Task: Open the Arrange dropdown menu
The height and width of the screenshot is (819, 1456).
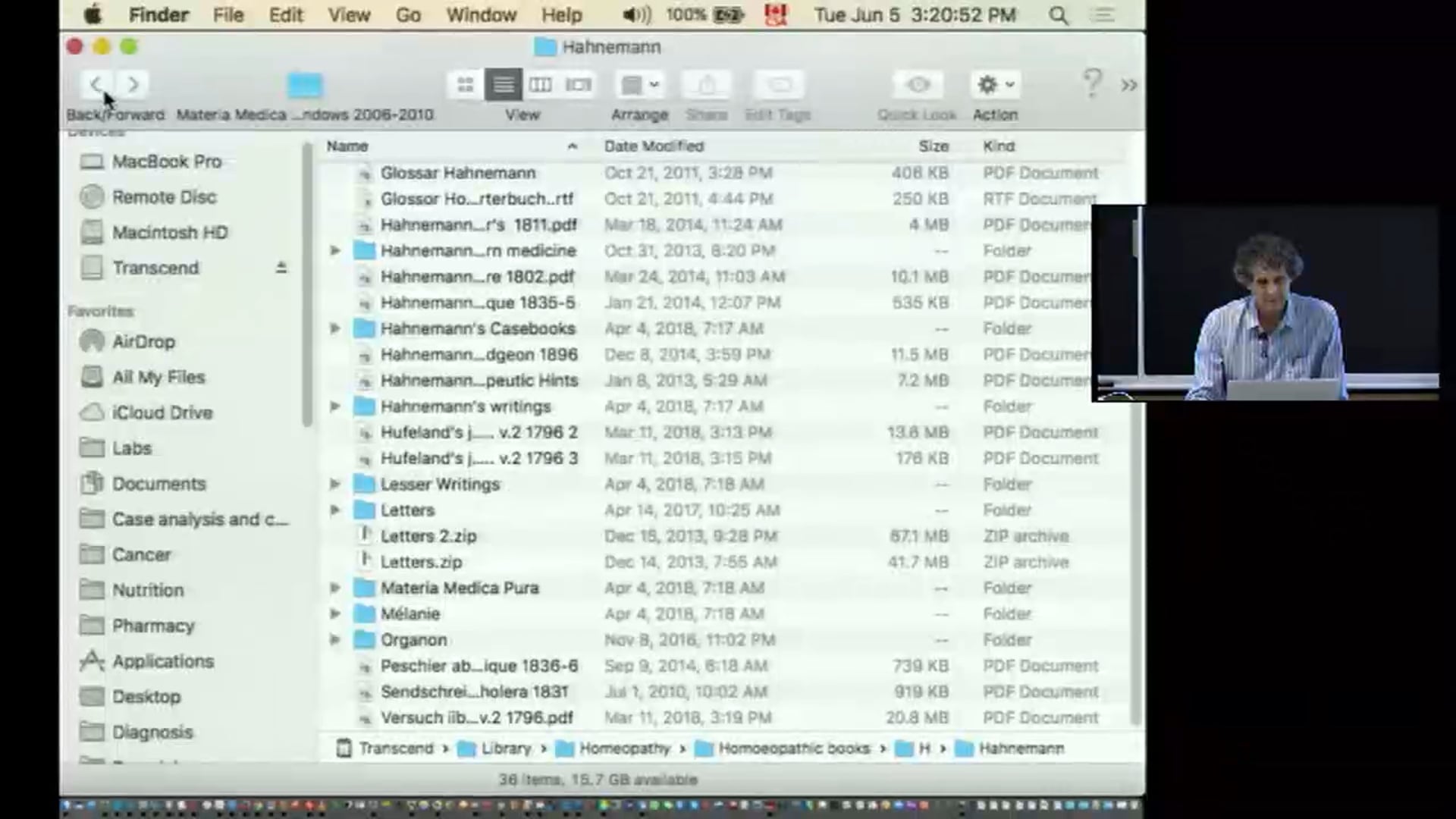Action: [639, 85]
